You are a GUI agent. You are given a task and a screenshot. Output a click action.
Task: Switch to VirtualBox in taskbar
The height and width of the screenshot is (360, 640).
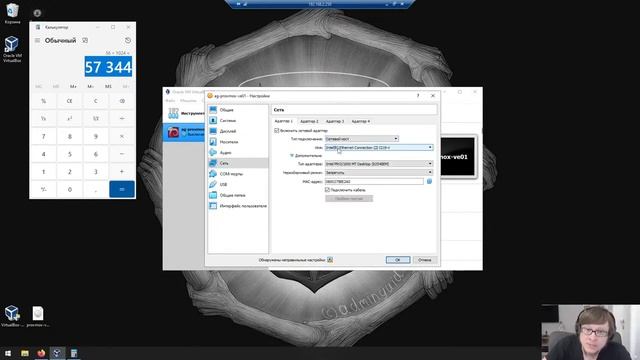click(x=57, y=353)
